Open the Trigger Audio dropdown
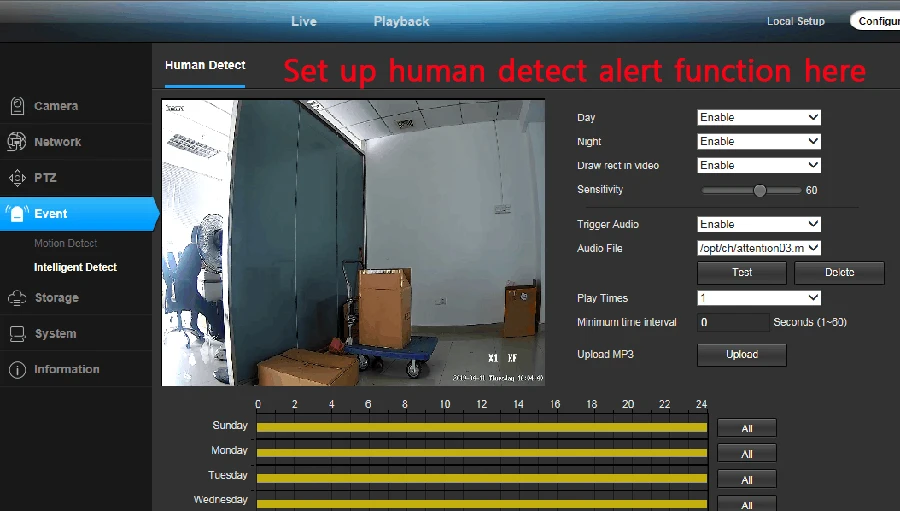 click(x=759, y=224)
